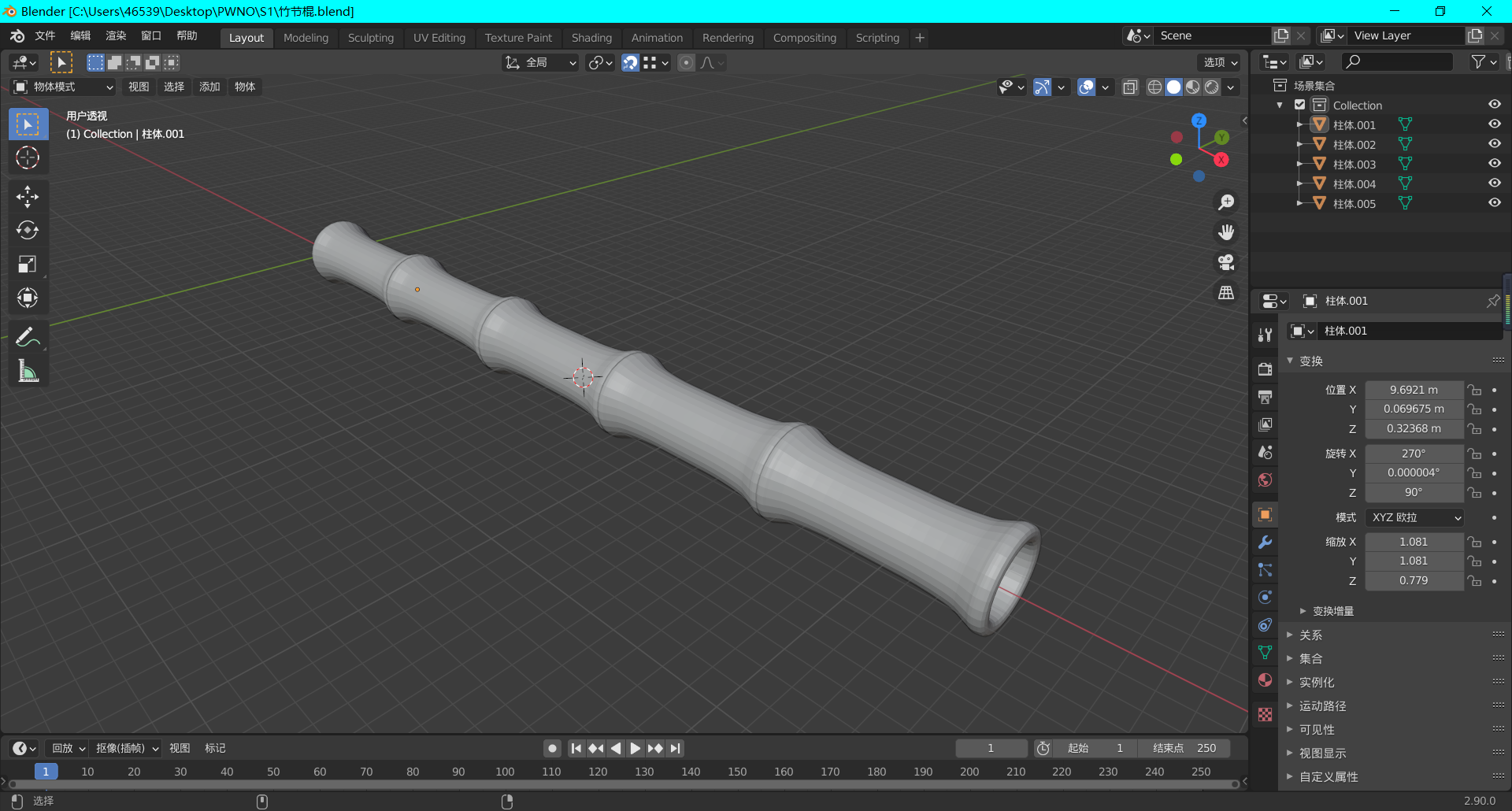Expand the 关系 panel
This screenshot has height=811, width=1512.
pos(1310,635)
